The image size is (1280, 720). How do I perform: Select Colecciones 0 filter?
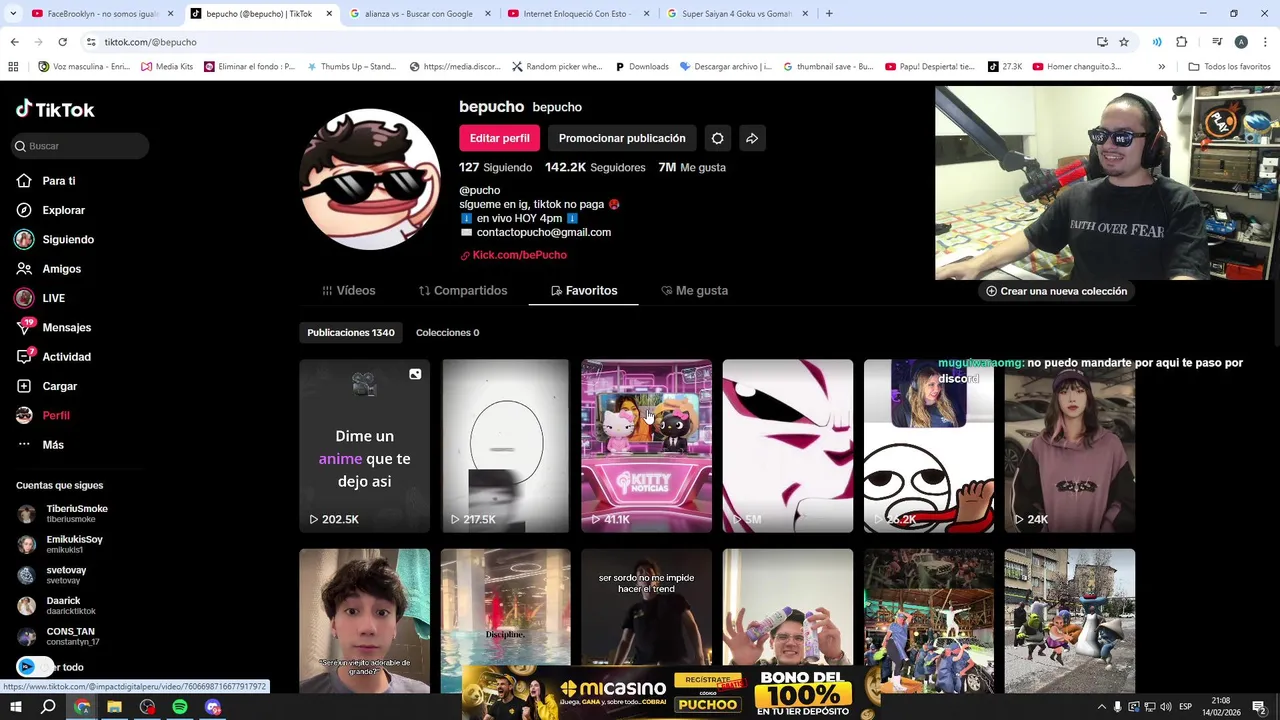tap(447, 332)
